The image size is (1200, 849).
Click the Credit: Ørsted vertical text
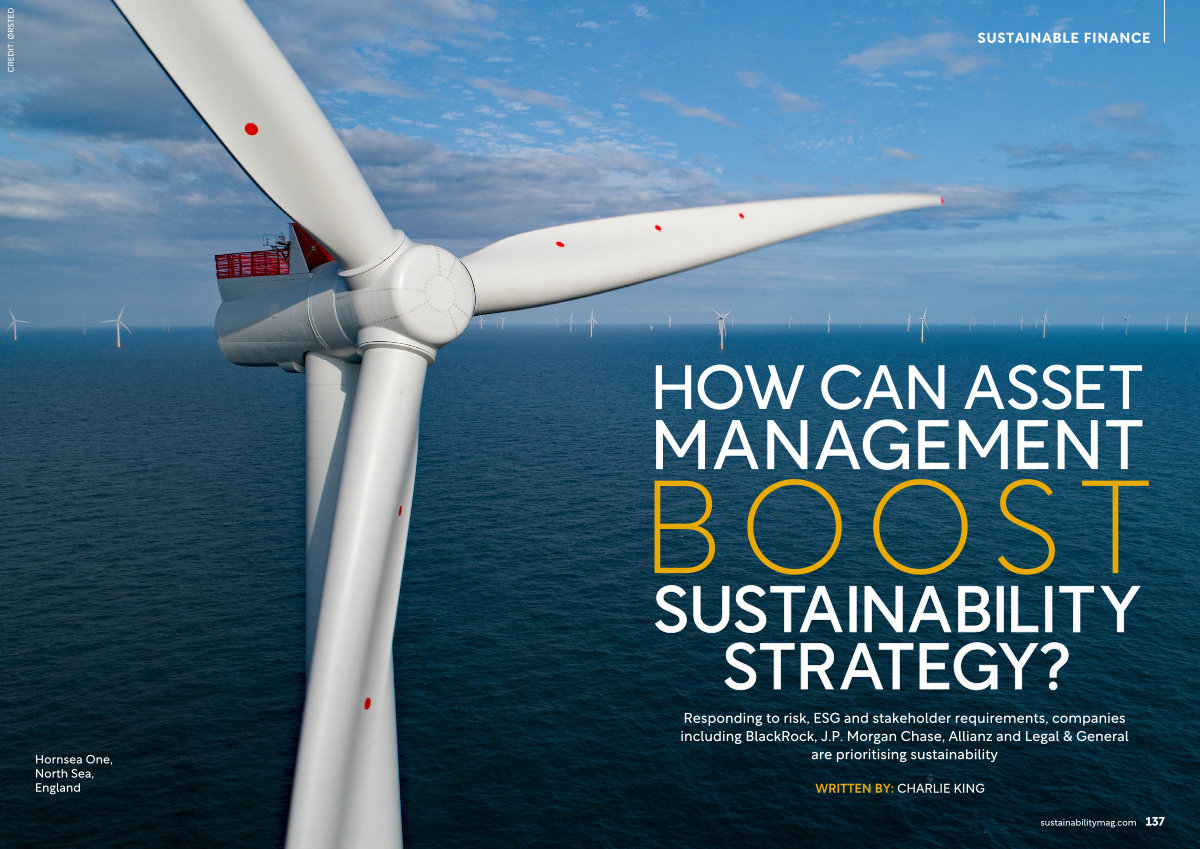click(x=10, y=38)
